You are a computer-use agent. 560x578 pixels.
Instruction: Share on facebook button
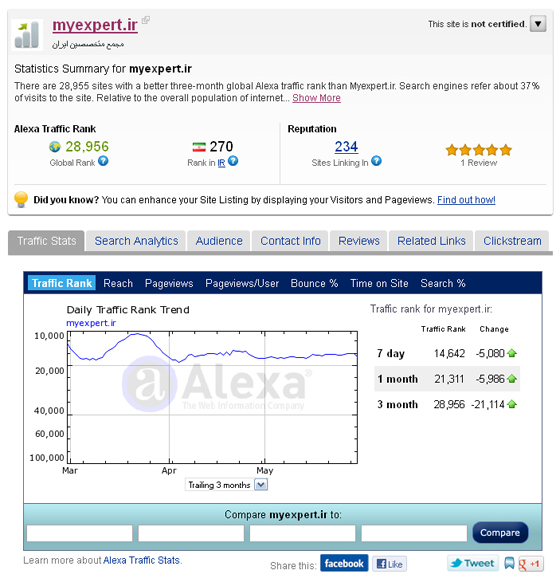click(x=344, y=563)
